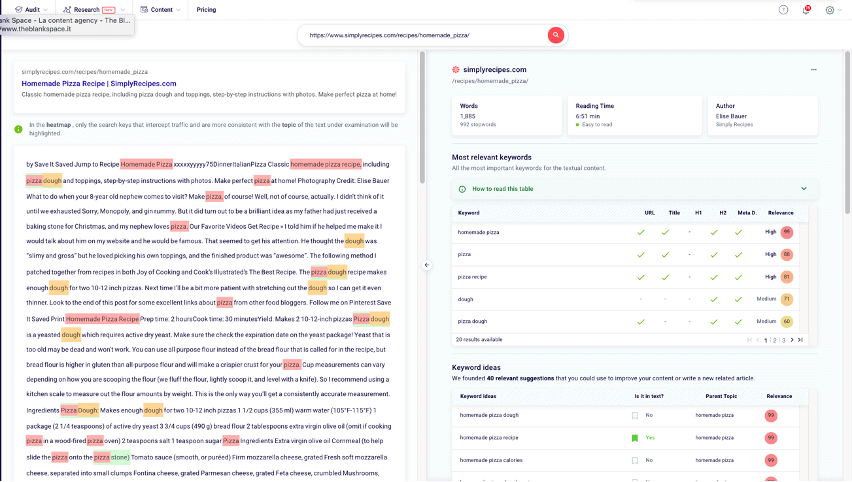Click '20 results available' text

tap(479, 340)
